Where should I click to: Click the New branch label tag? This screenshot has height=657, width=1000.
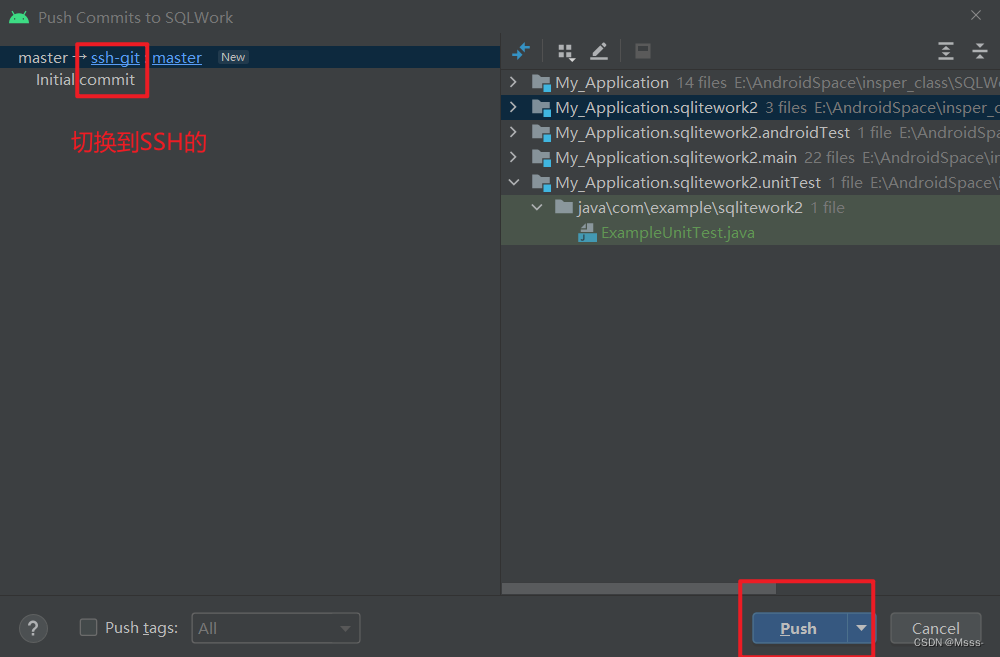(233, 57)
